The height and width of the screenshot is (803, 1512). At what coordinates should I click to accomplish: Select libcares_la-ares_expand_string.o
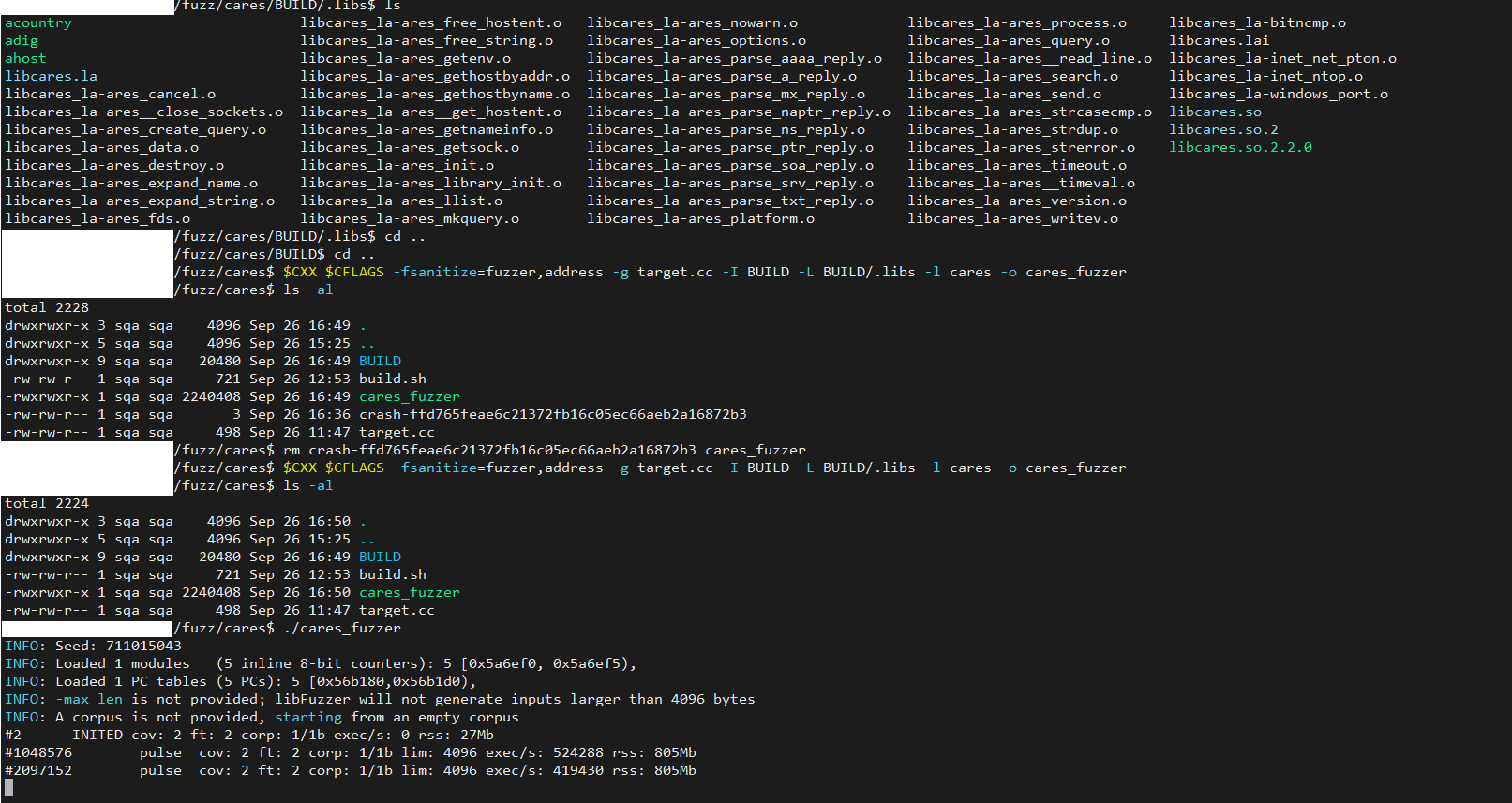click(x=140, y=201)
